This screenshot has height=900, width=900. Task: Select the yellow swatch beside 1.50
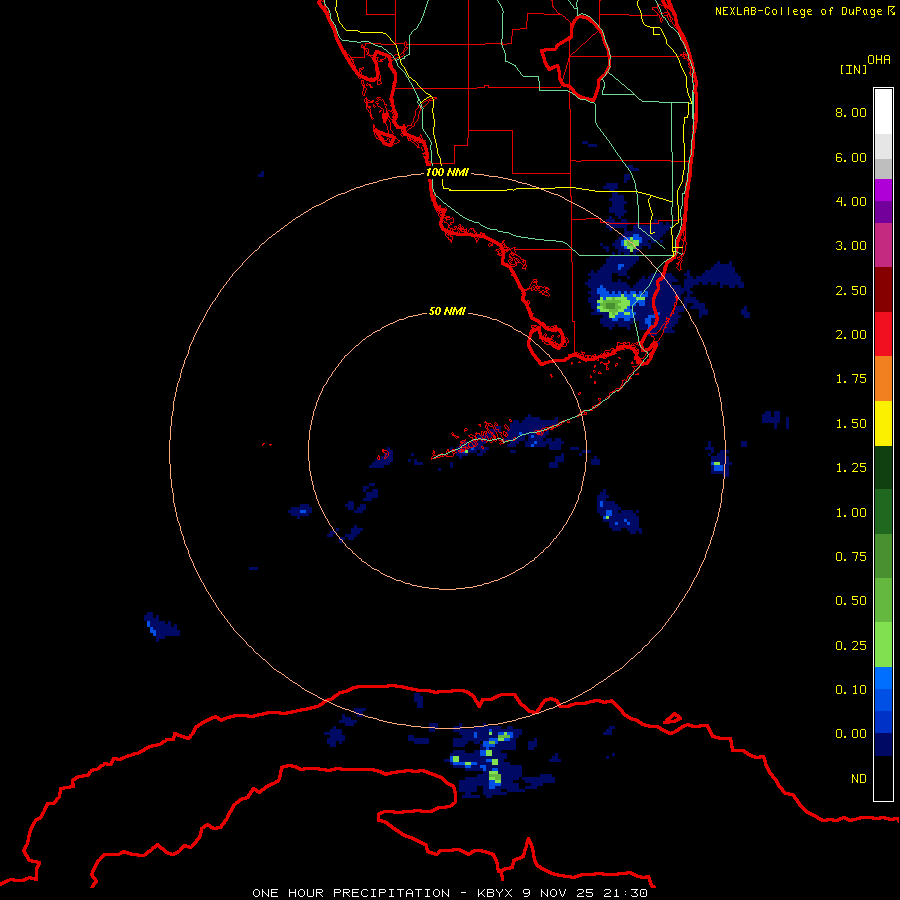tap(883, 423)
